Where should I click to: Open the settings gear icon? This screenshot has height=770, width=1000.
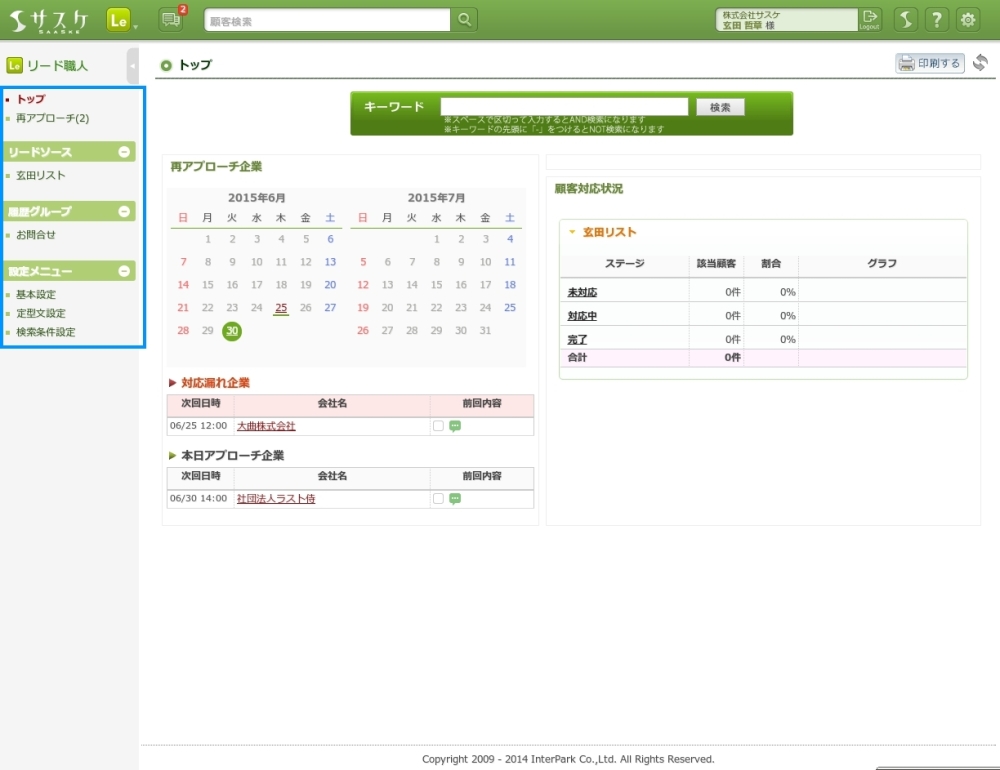(968, 20)
